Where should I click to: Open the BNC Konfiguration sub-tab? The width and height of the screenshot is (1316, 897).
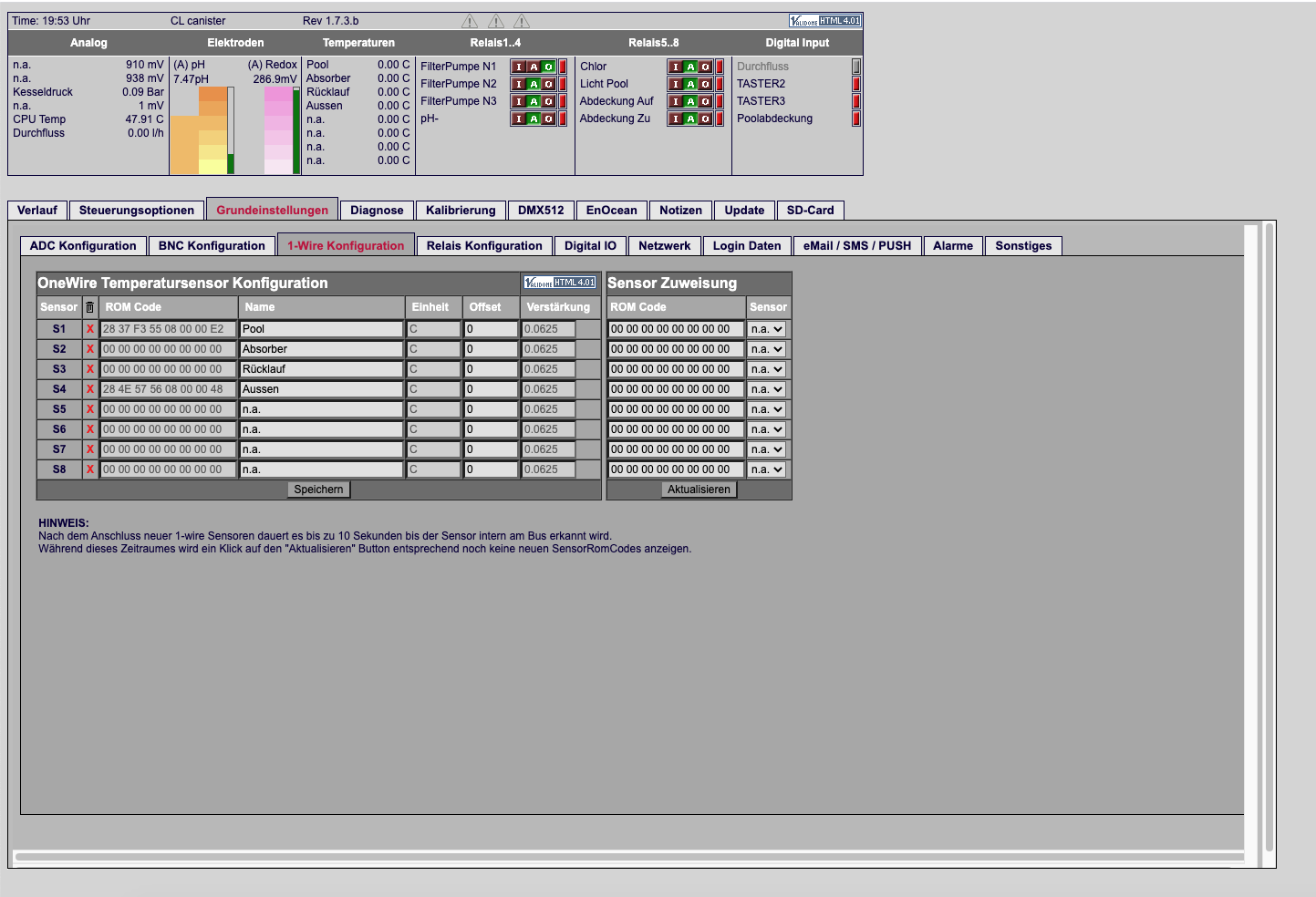(212, 246)
